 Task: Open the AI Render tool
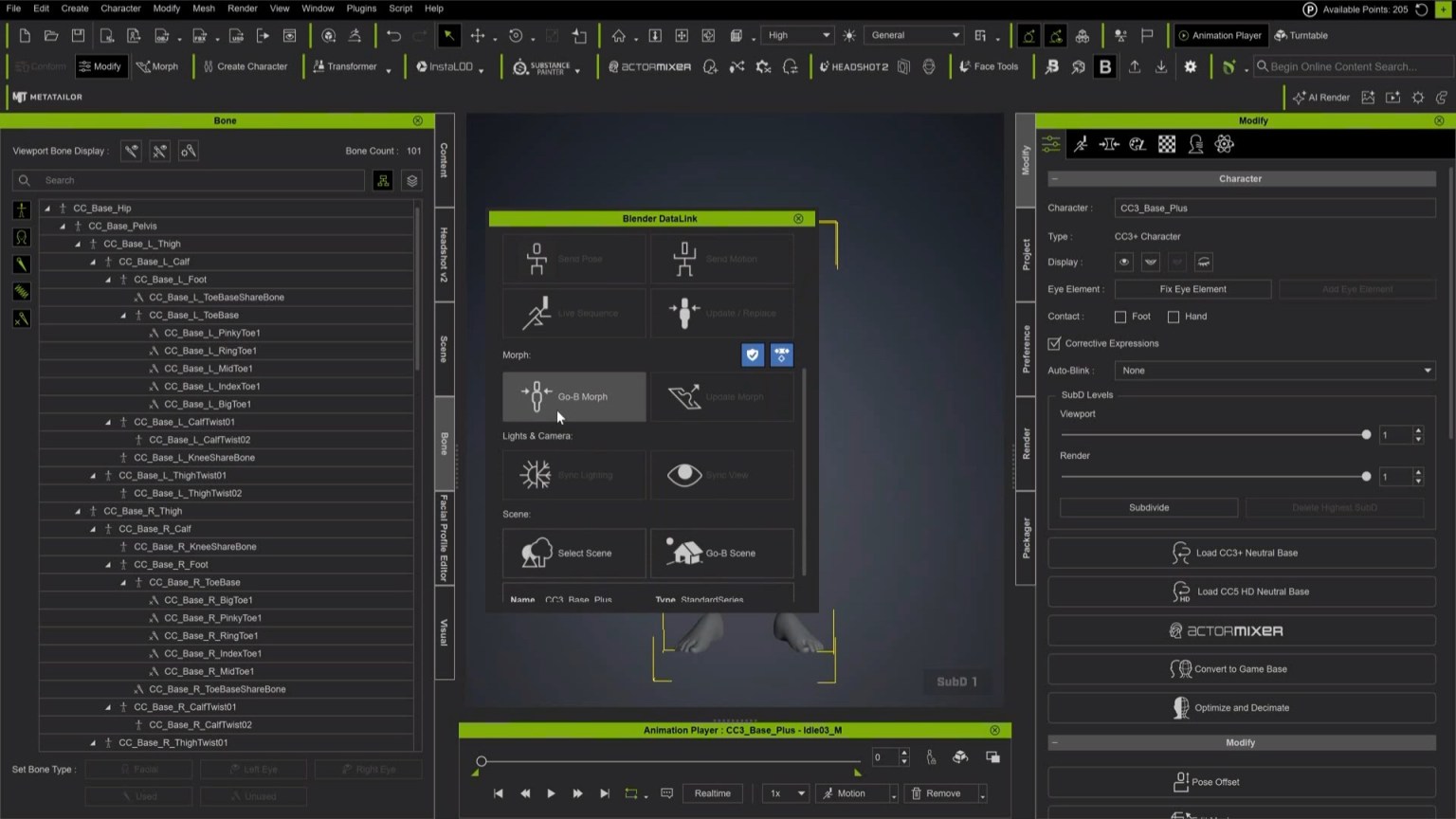1321,97
